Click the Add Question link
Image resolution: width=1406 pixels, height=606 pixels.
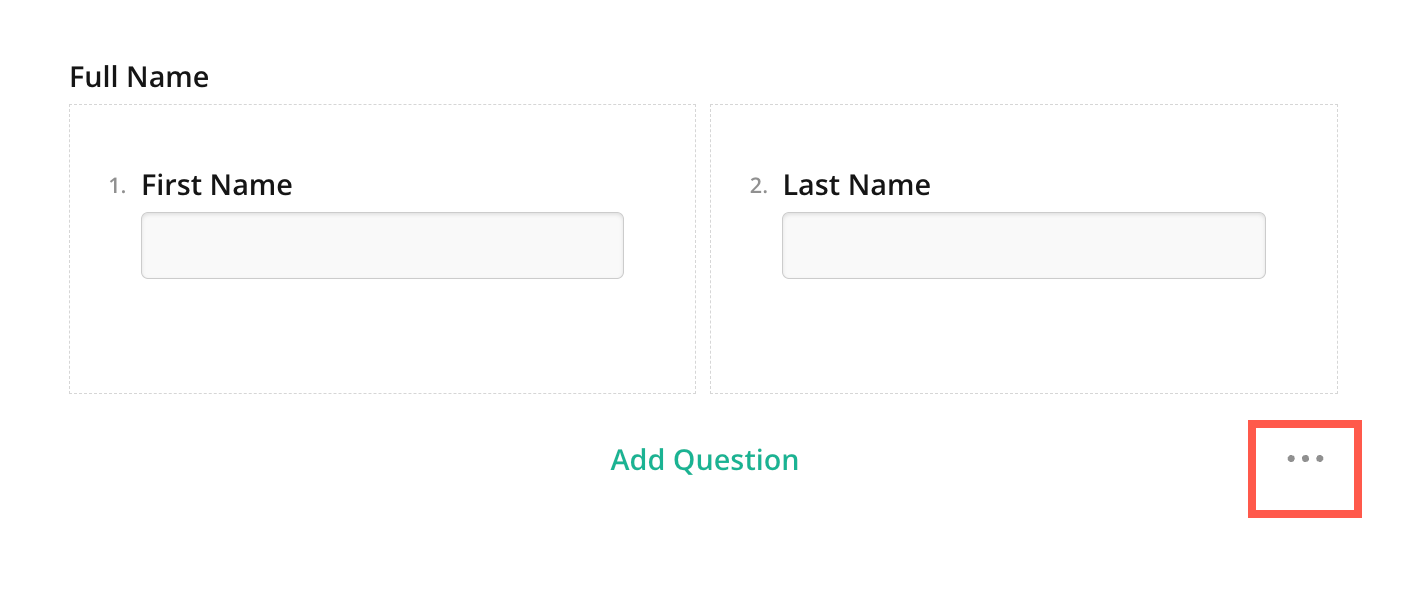(704, 460)
